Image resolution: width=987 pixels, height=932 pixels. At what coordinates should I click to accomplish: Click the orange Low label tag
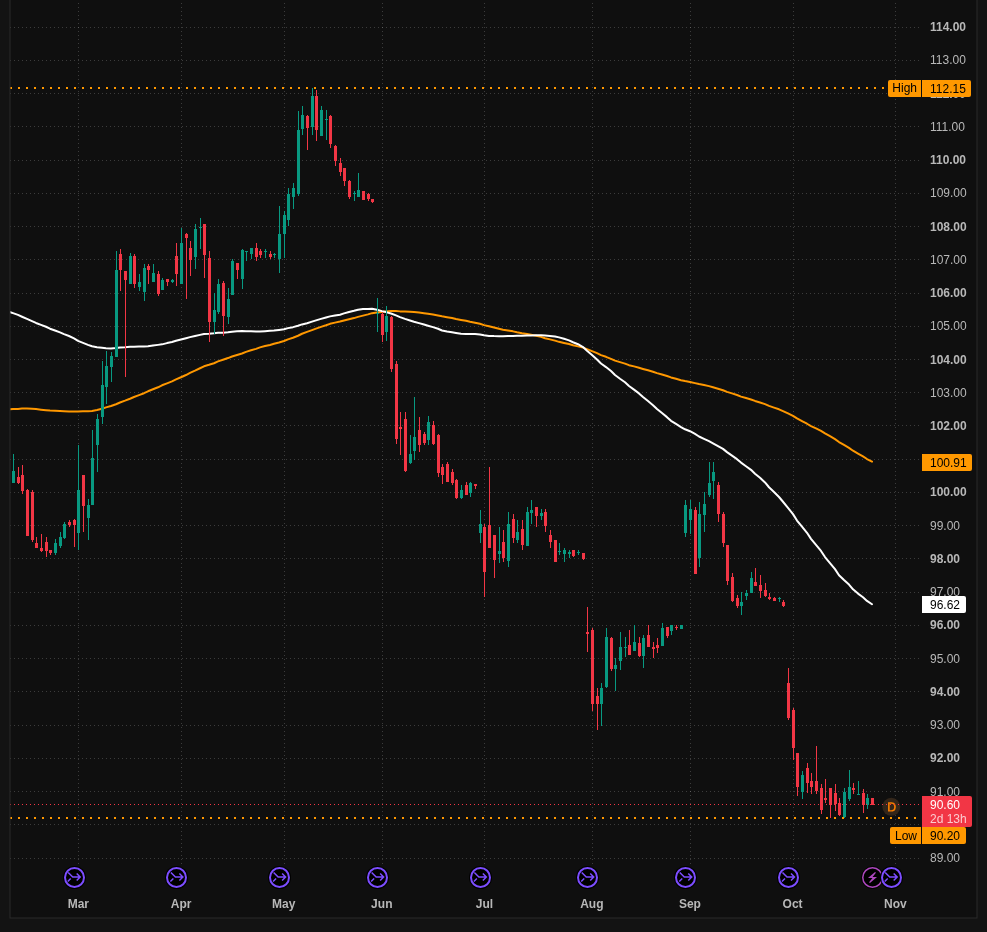905,836
